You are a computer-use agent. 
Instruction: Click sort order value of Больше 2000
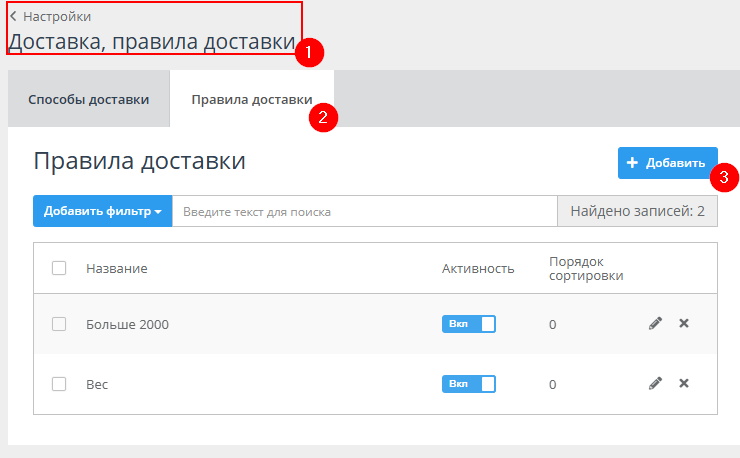553,324
